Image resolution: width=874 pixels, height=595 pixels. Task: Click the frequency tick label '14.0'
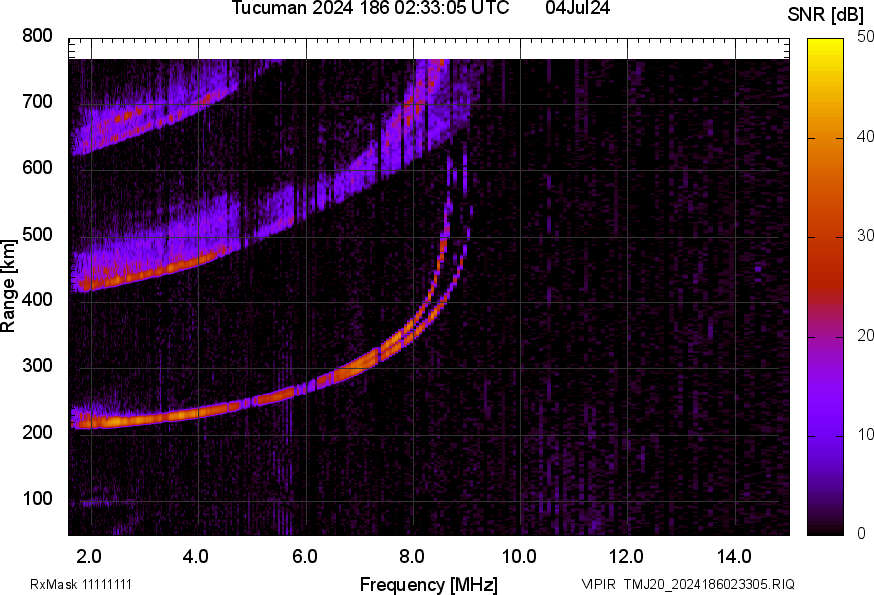pyautogui.click(x=734, y=556)
